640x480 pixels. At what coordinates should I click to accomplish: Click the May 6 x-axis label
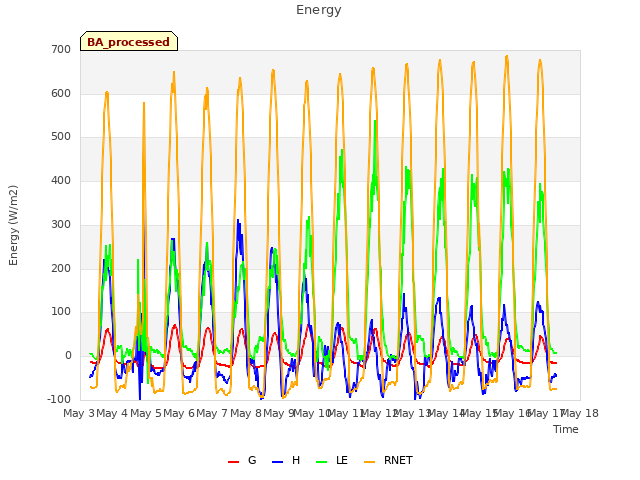[x=179, y=413]
